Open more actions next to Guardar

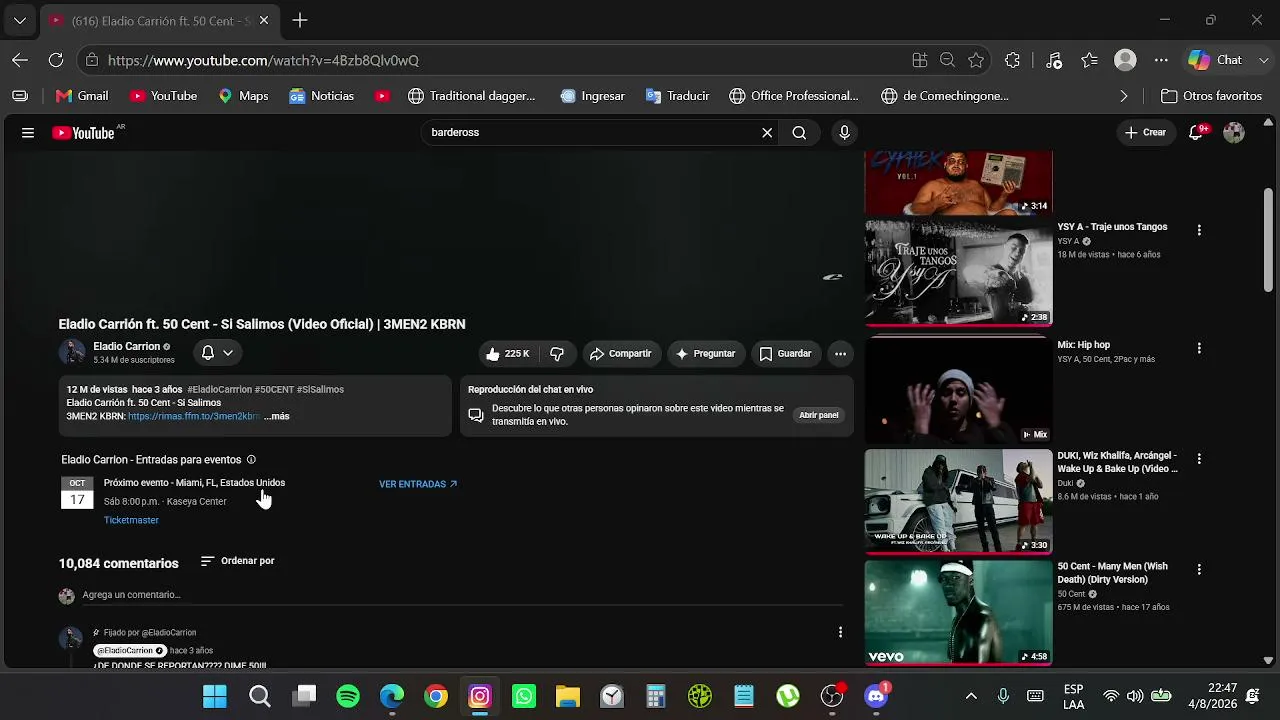pyautogui.click(x=840, y=354)
